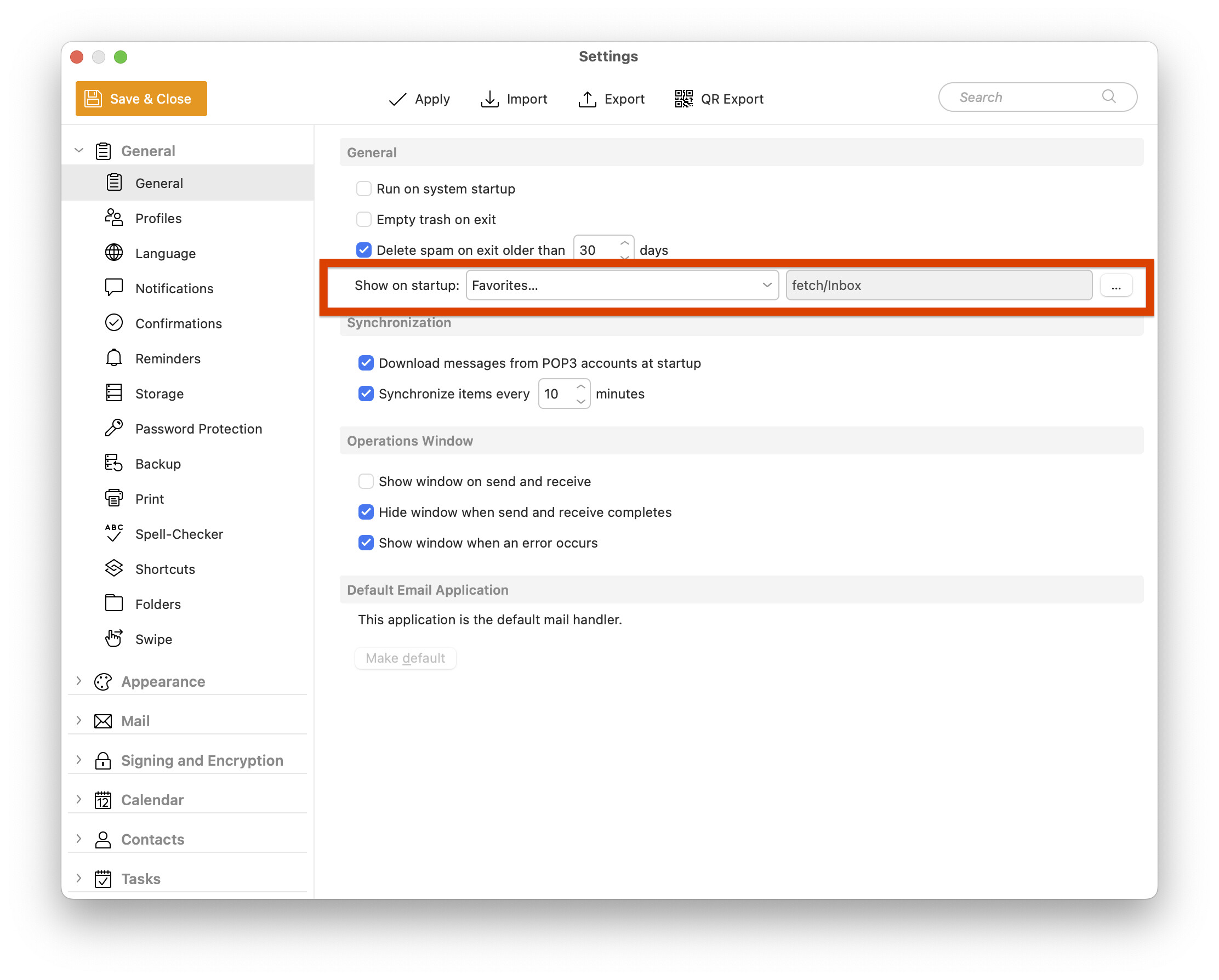Click the Shortcuts layers icon

click(113, 568)
